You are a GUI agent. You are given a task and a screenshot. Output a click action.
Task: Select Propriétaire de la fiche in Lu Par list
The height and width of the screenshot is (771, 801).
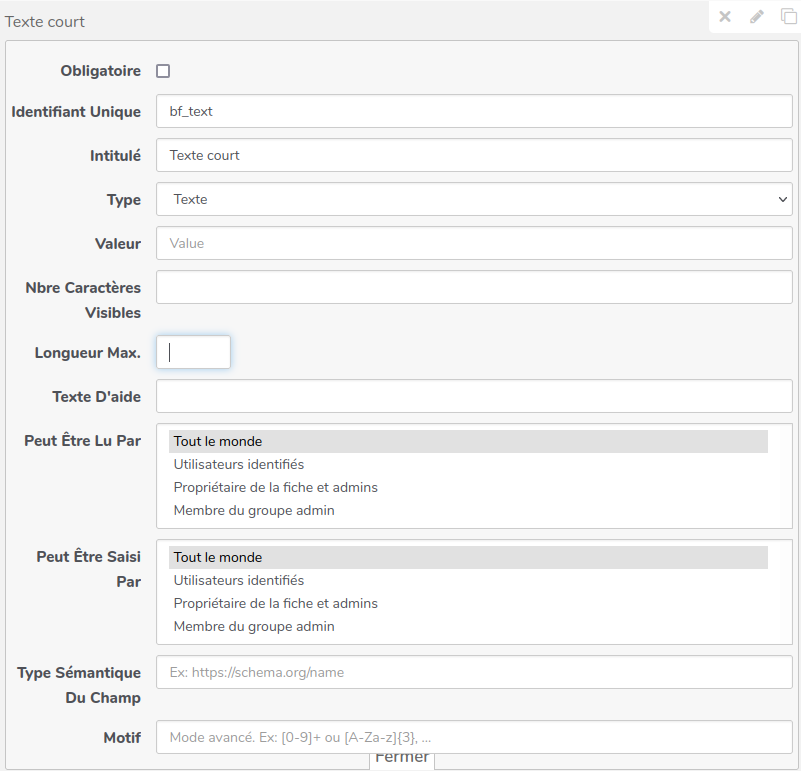275,487
